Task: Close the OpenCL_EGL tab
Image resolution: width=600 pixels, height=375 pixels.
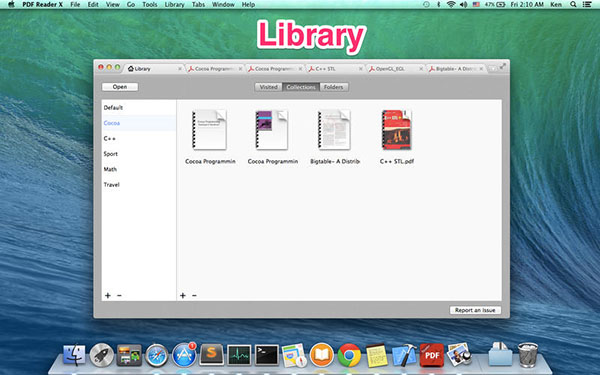Action: point(421,69)
